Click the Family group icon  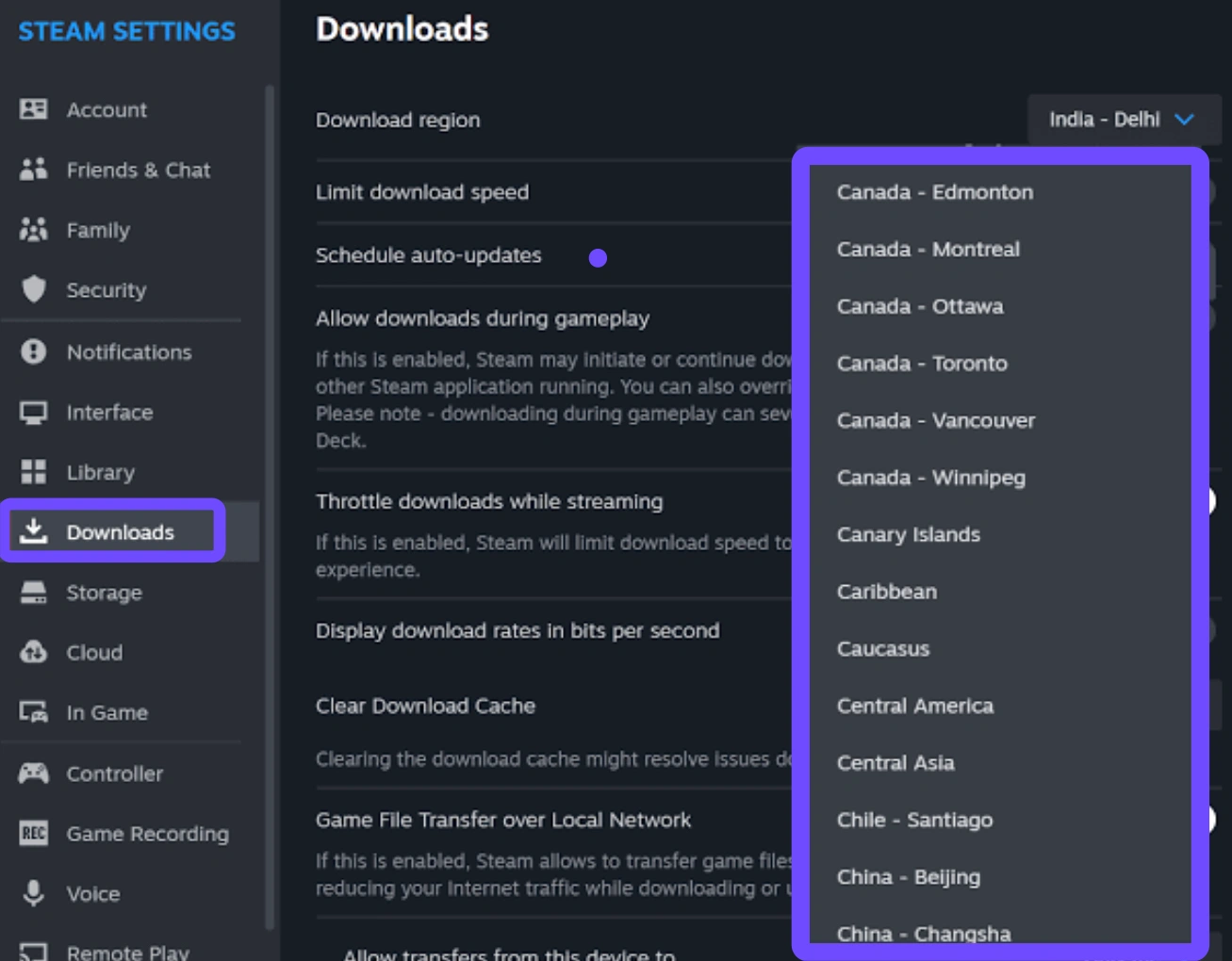[x=34, y=230]
